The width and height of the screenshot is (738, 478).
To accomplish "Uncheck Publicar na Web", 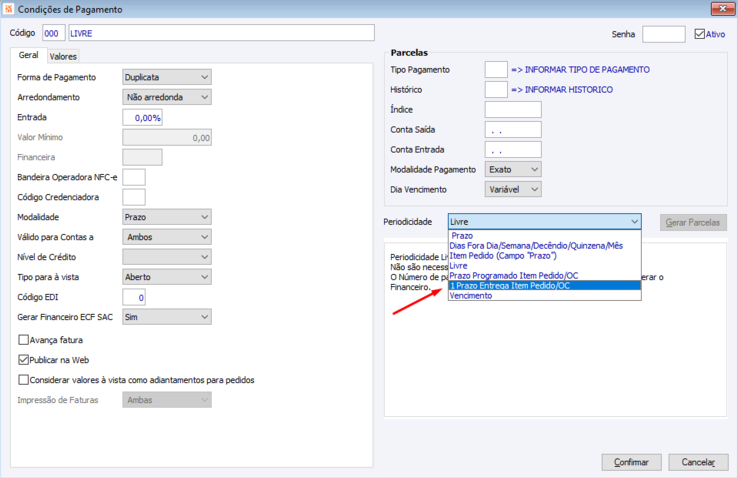I will click(23, 360).
